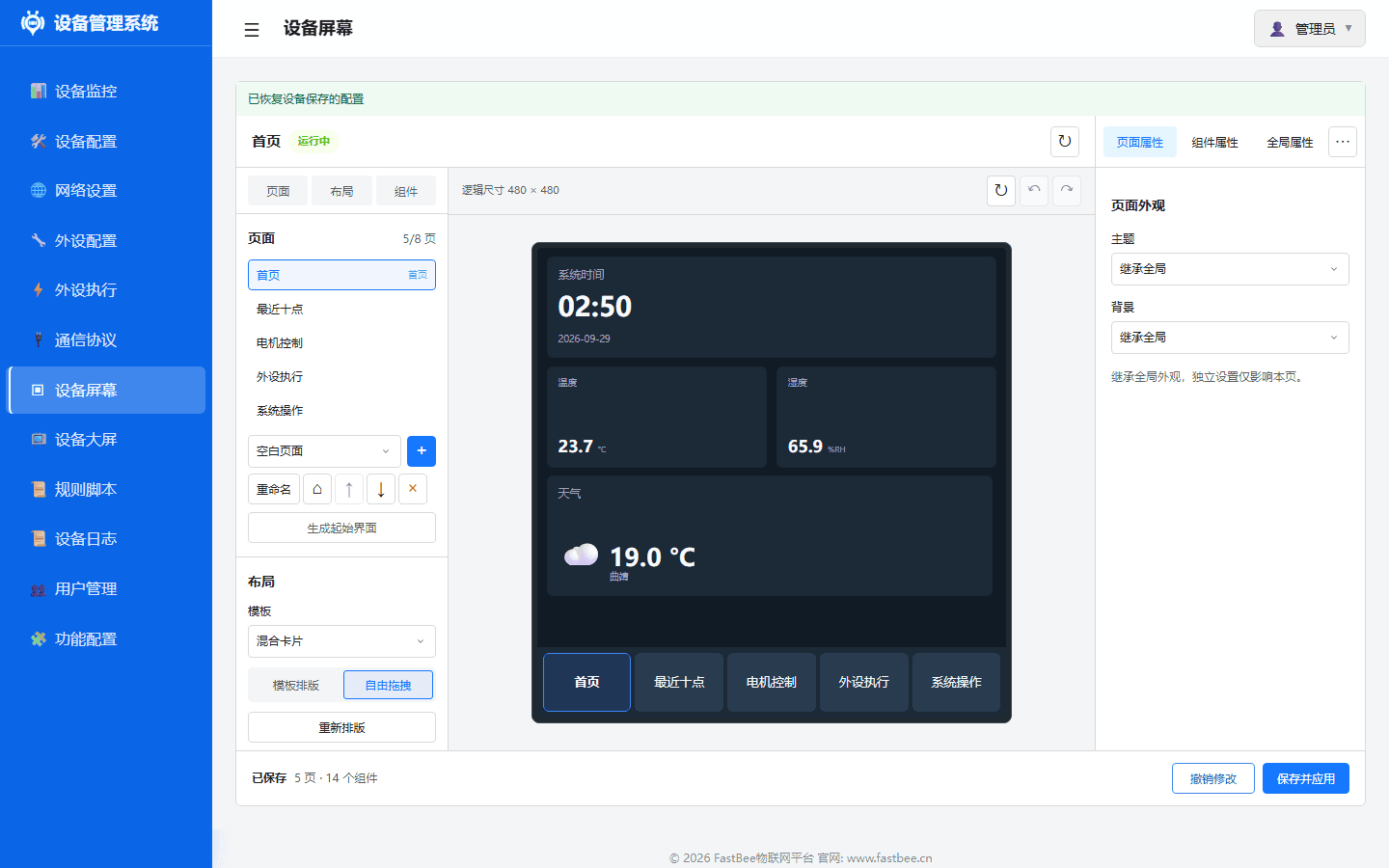
Task: Set selected page as home with house icon
Action: click(317, 489)
